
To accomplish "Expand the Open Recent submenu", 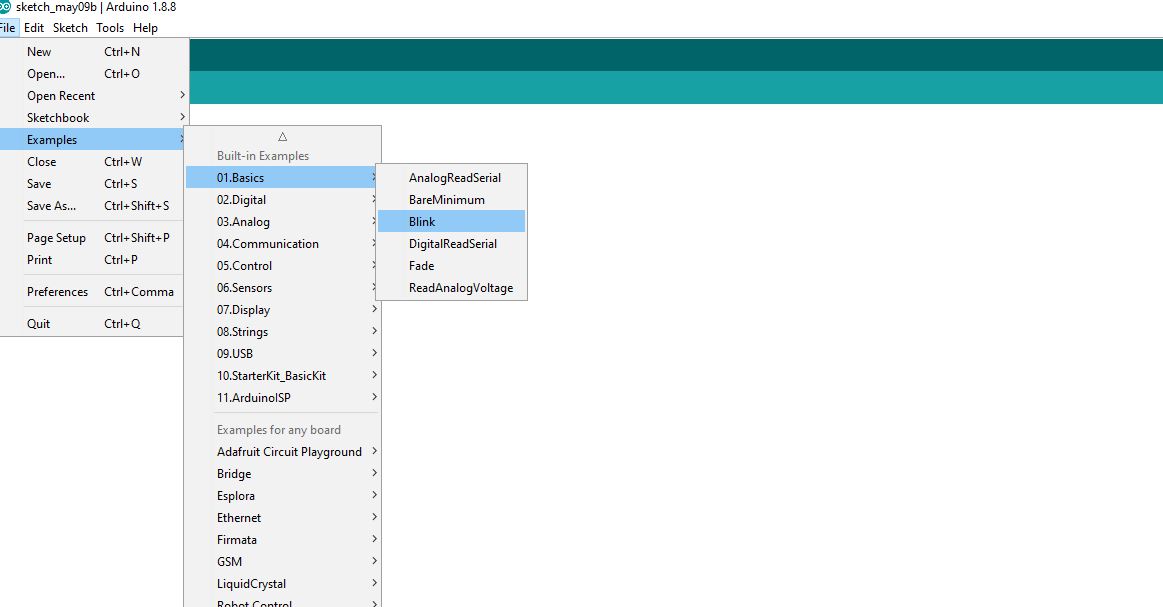I will (x=61, y=95).
